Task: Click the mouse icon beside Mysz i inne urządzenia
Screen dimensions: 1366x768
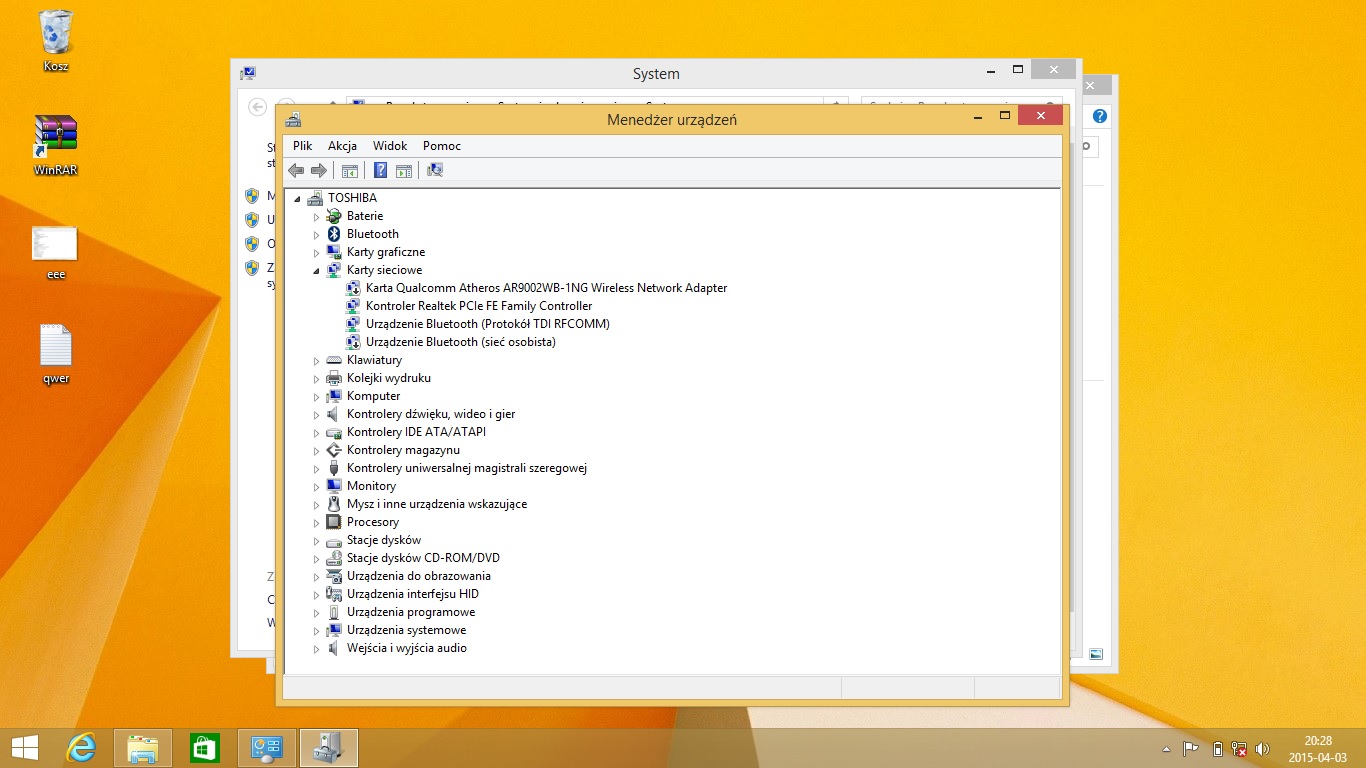Action: coord(334,504)
